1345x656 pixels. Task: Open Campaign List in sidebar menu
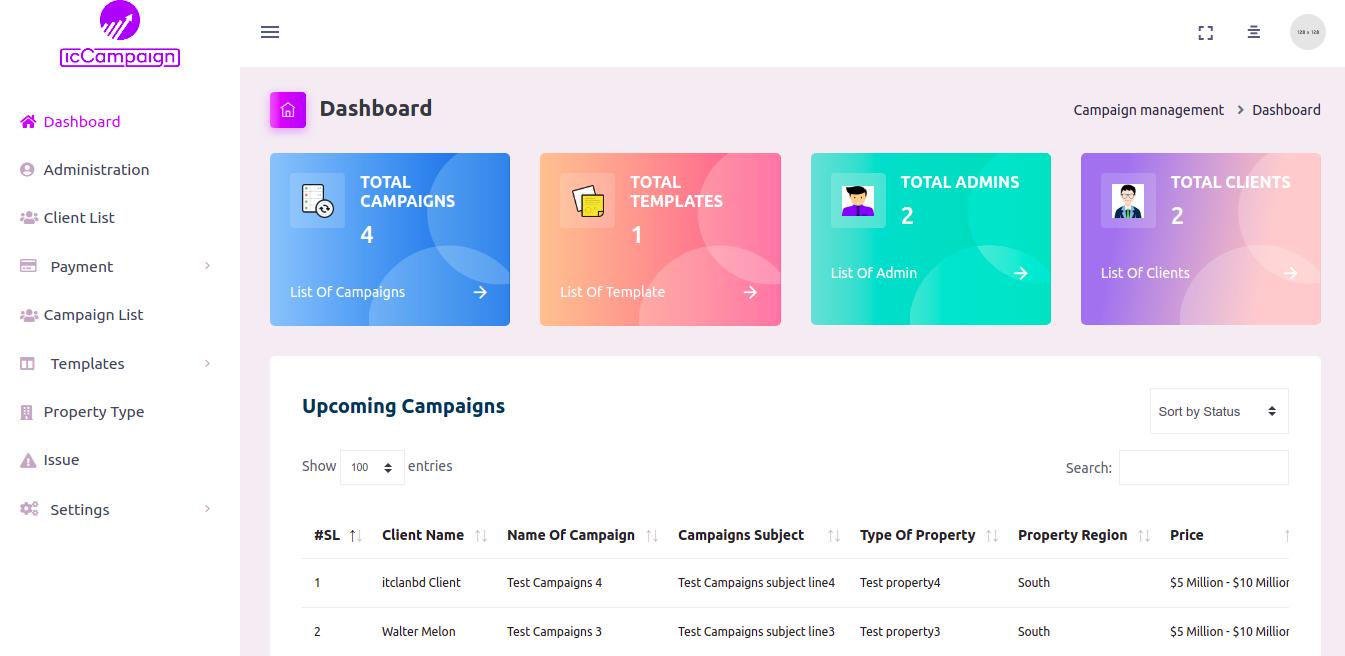pos(94,315)
